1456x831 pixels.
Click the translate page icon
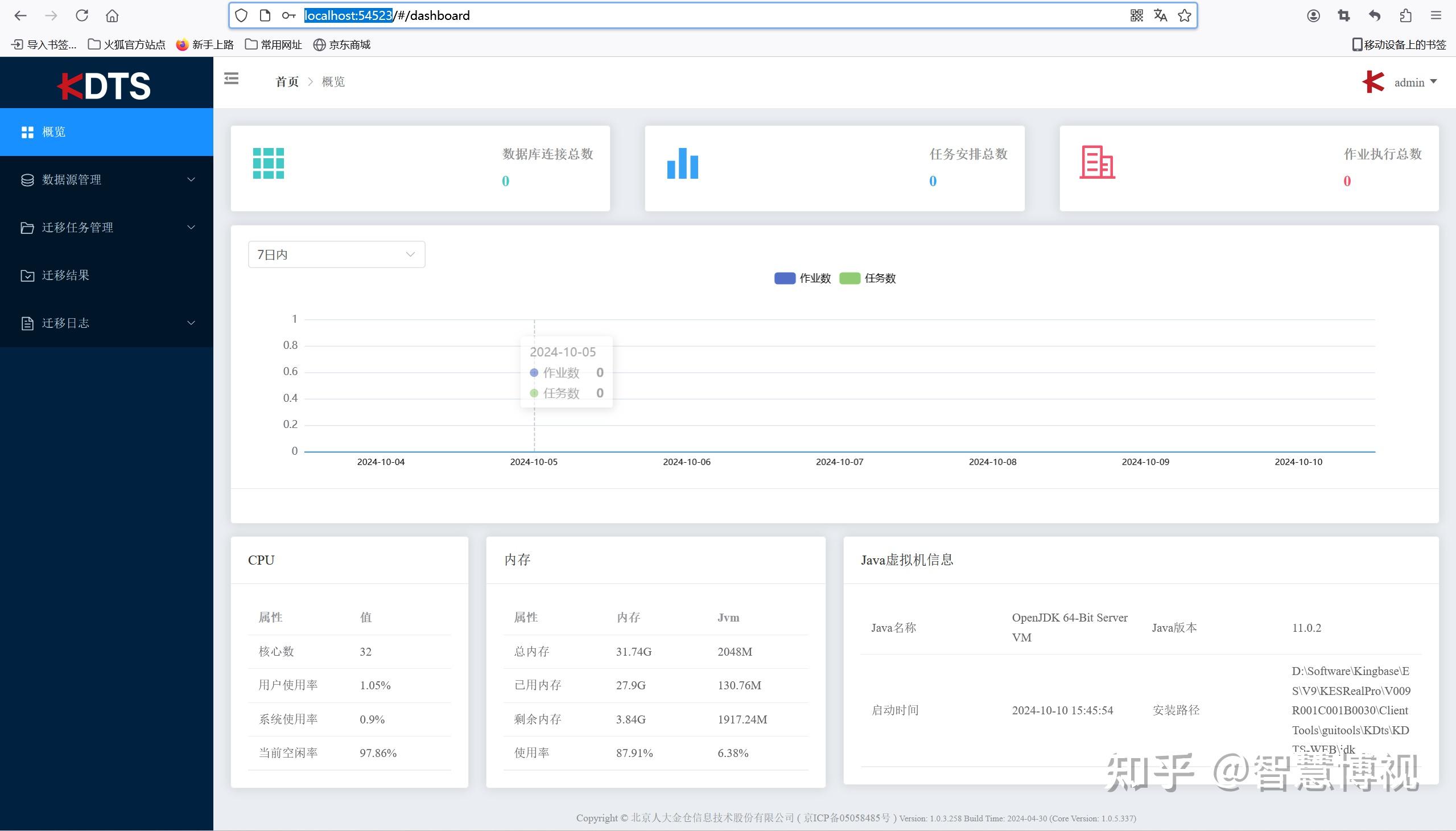1160,15
